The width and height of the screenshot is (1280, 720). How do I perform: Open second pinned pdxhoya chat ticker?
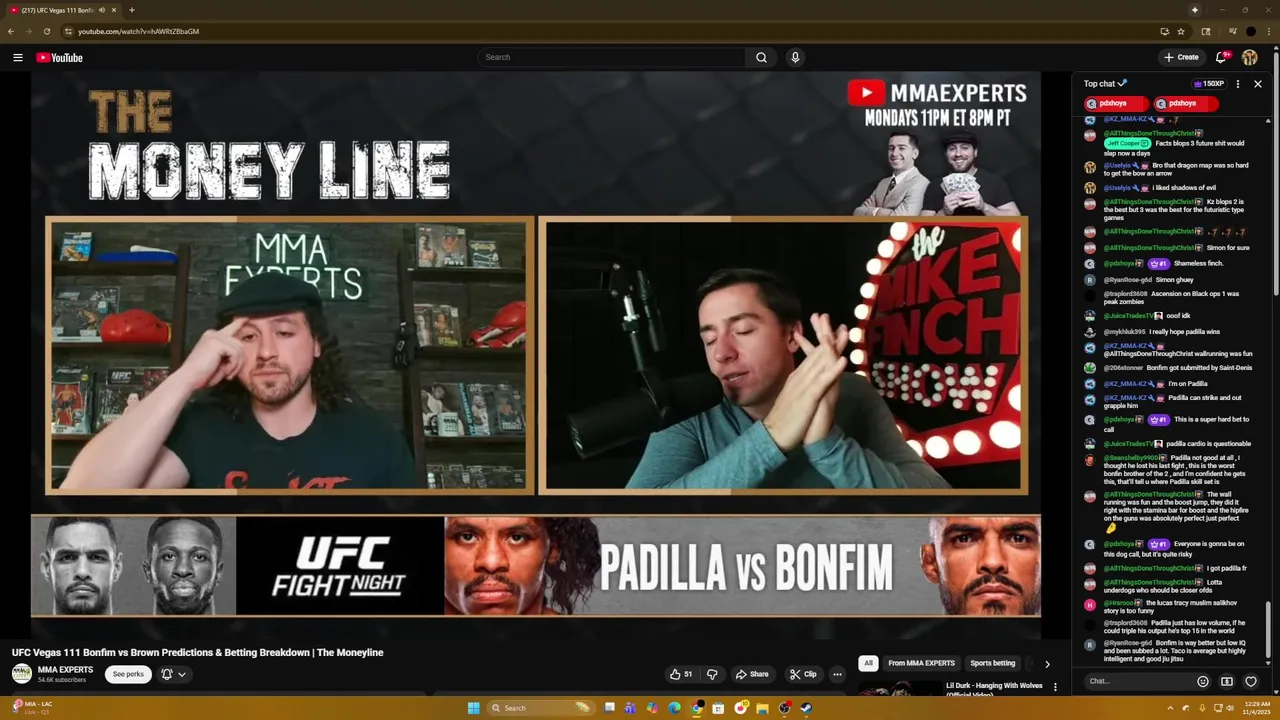click(x=1186, y=103)
